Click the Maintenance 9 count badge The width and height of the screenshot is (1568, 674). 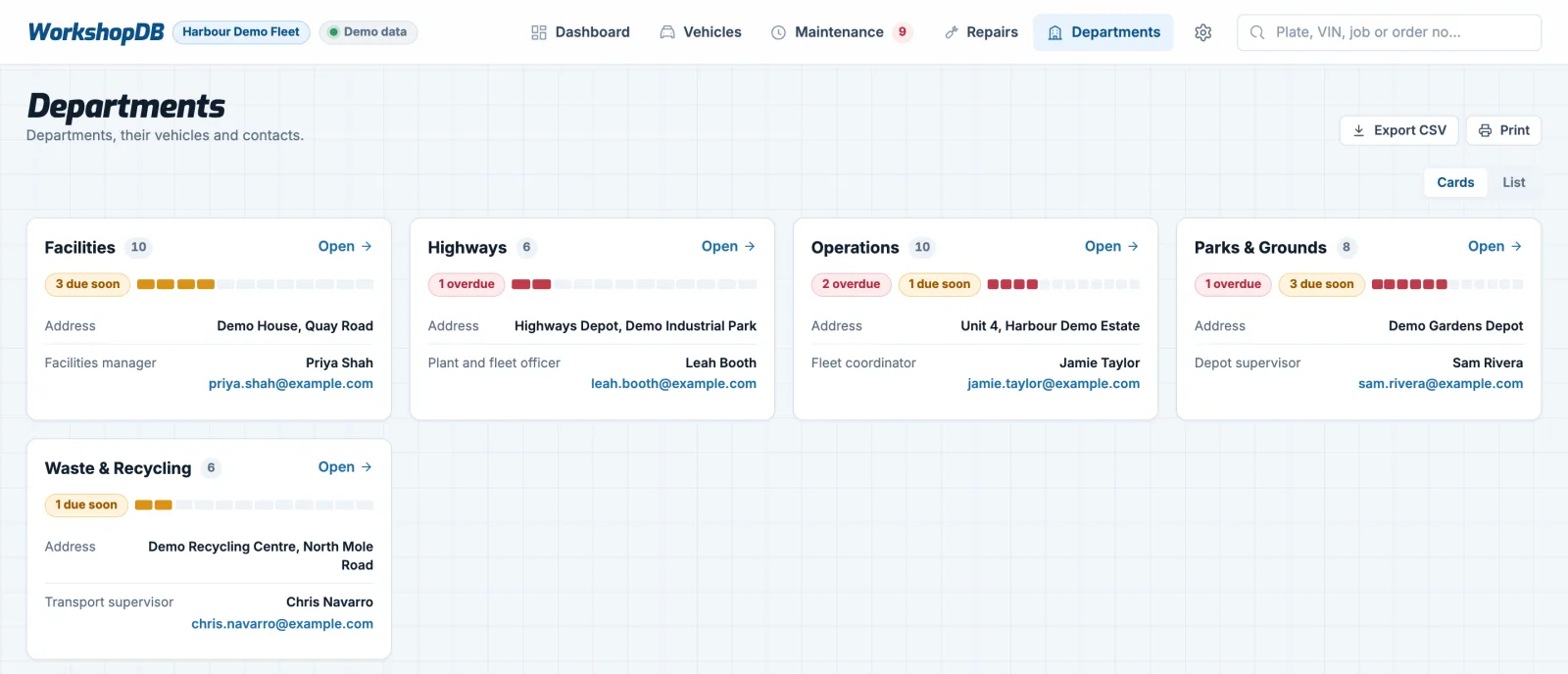(903, 32)
